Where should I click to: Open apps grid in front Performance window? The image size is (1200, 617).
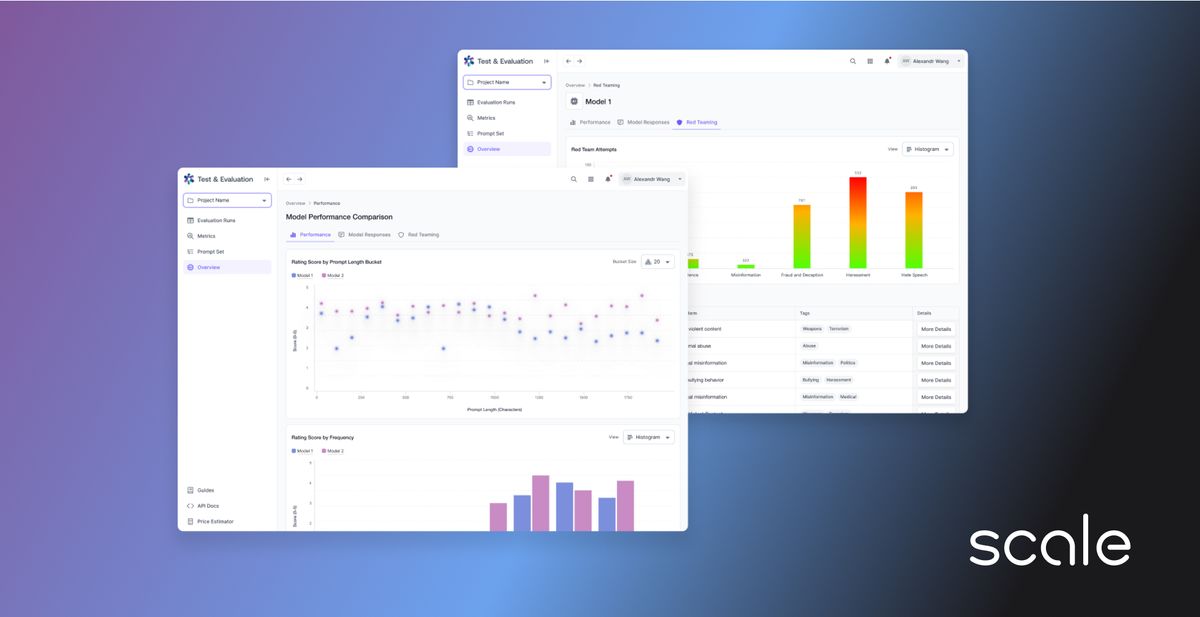click(x=590, y=179)
